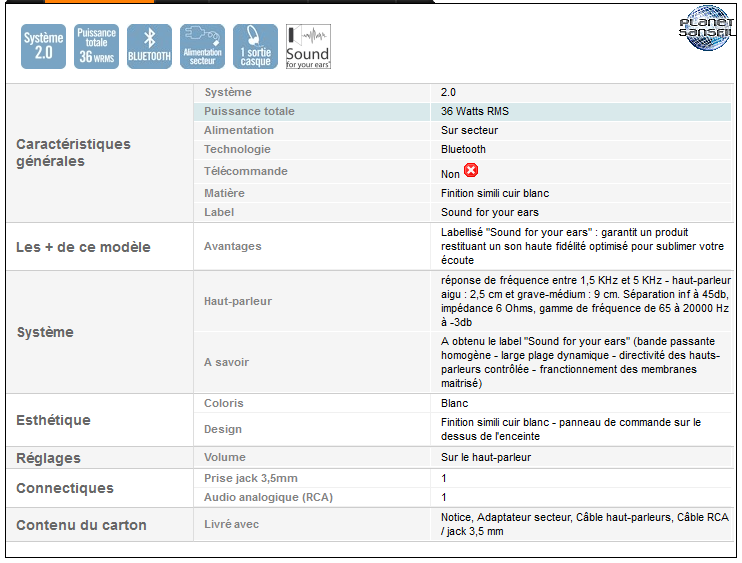Click the Coloris row label
This screenshot has width=742, height=563.
(224, 403)
